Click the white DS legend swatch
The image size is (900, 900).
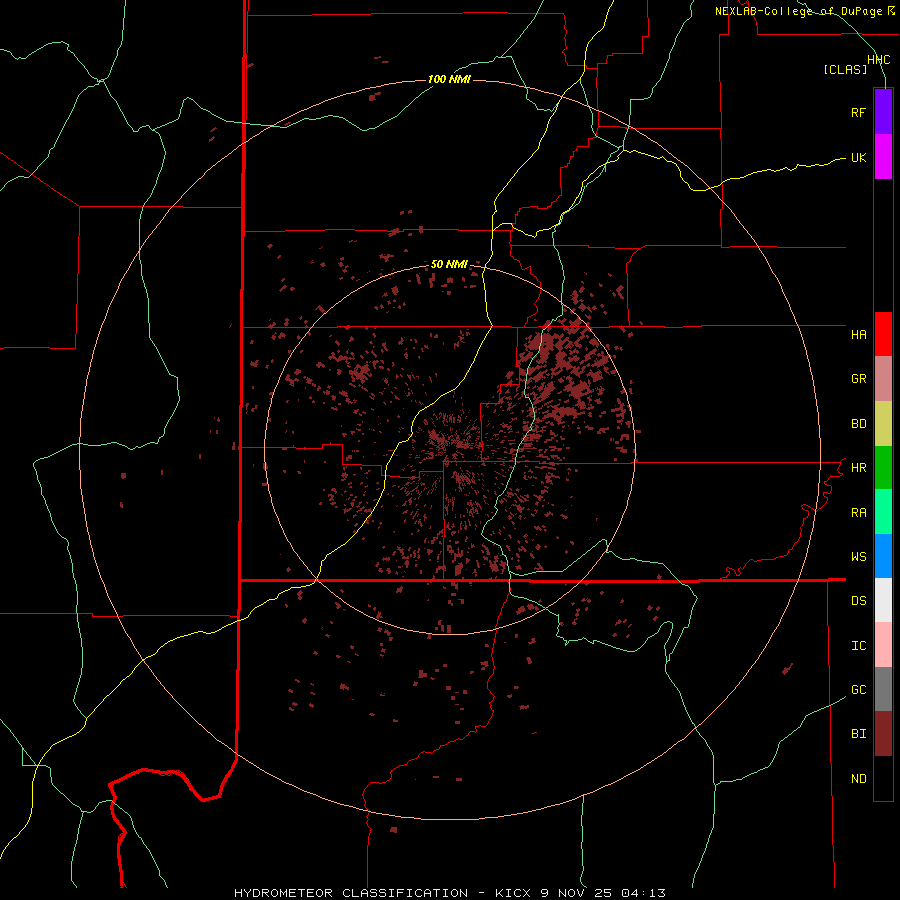tap(883, 600)
